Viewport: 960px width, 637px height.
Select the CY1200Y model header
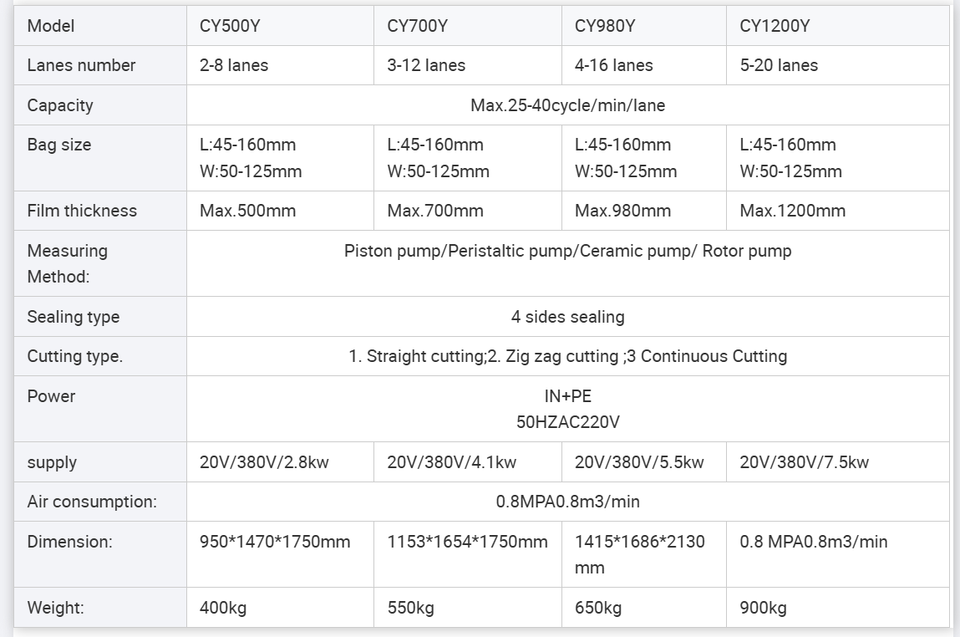point(775,25)
